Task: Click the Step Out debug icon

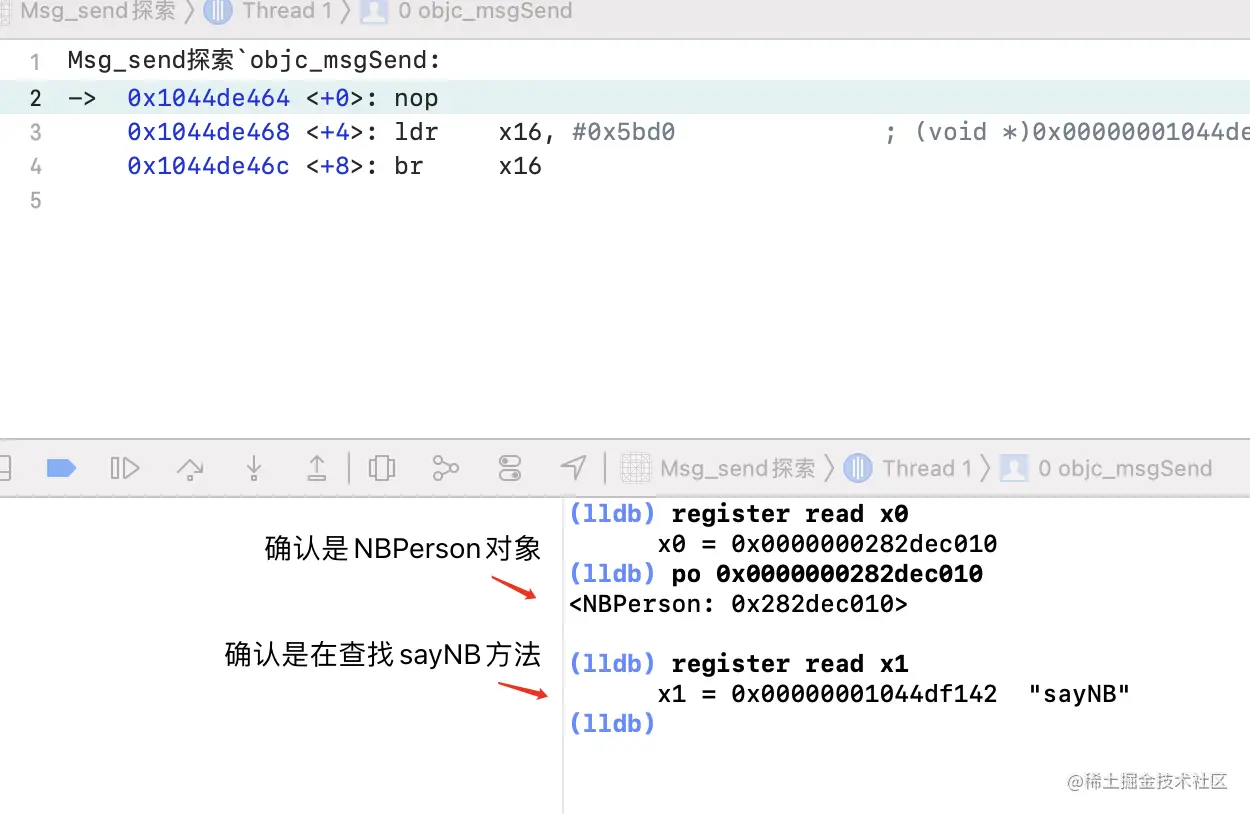Action: click(316, 467)
